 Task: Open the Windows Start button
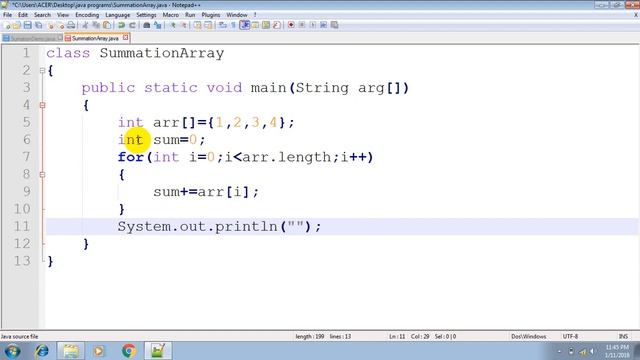pos(12,351)
